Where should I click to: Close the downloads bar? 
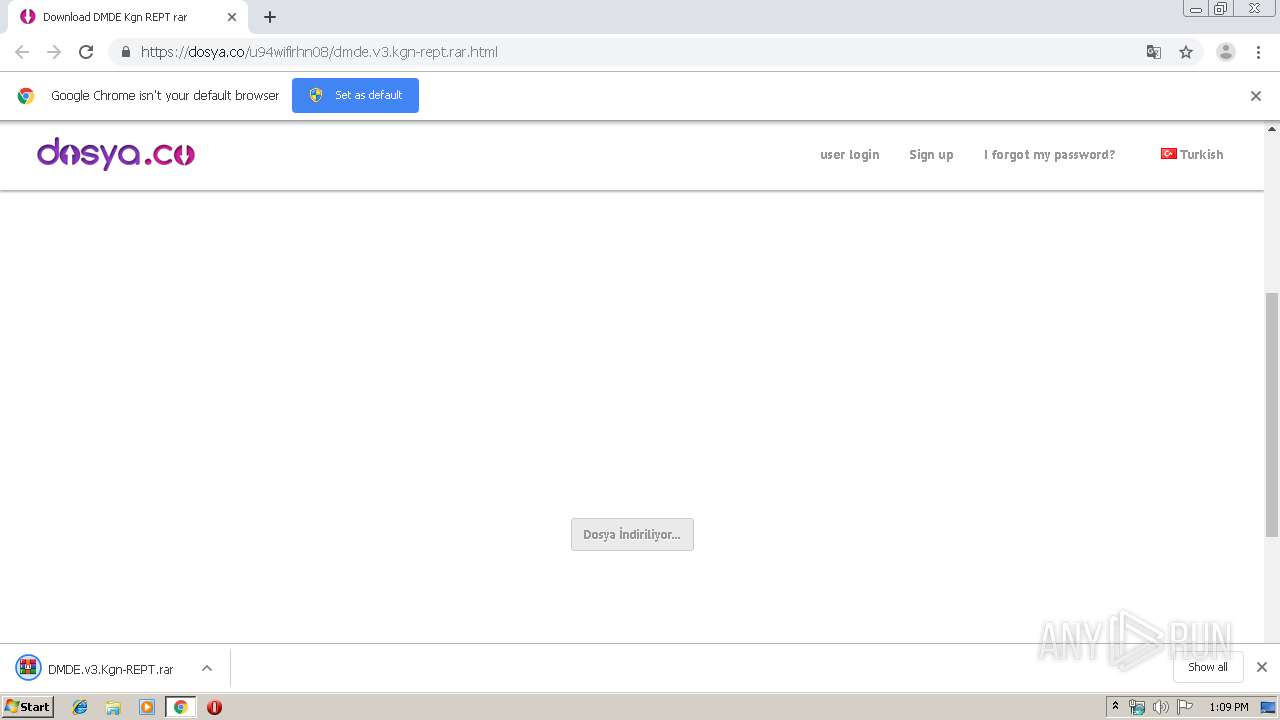[x=1262, y=667]
